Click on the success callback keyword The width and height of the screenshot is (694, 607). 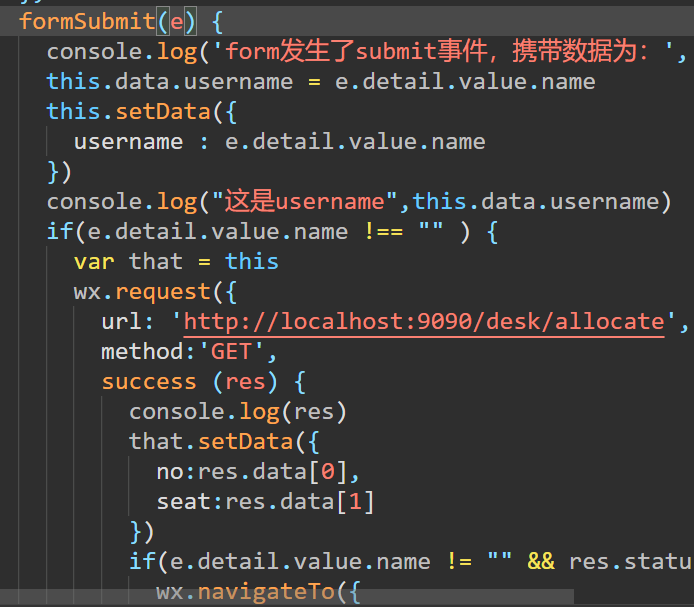(149, 382)
